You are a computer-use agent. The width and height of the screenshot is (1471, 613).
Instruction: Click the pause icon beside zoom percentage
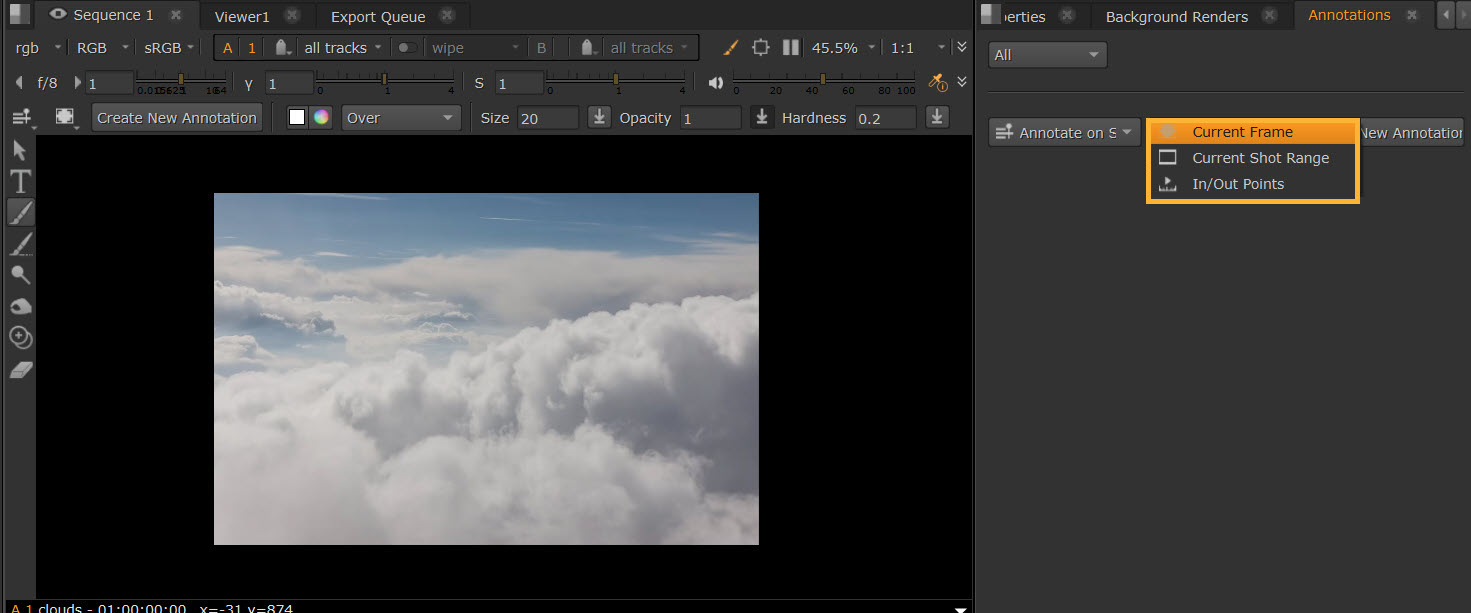tap(790, 47)
